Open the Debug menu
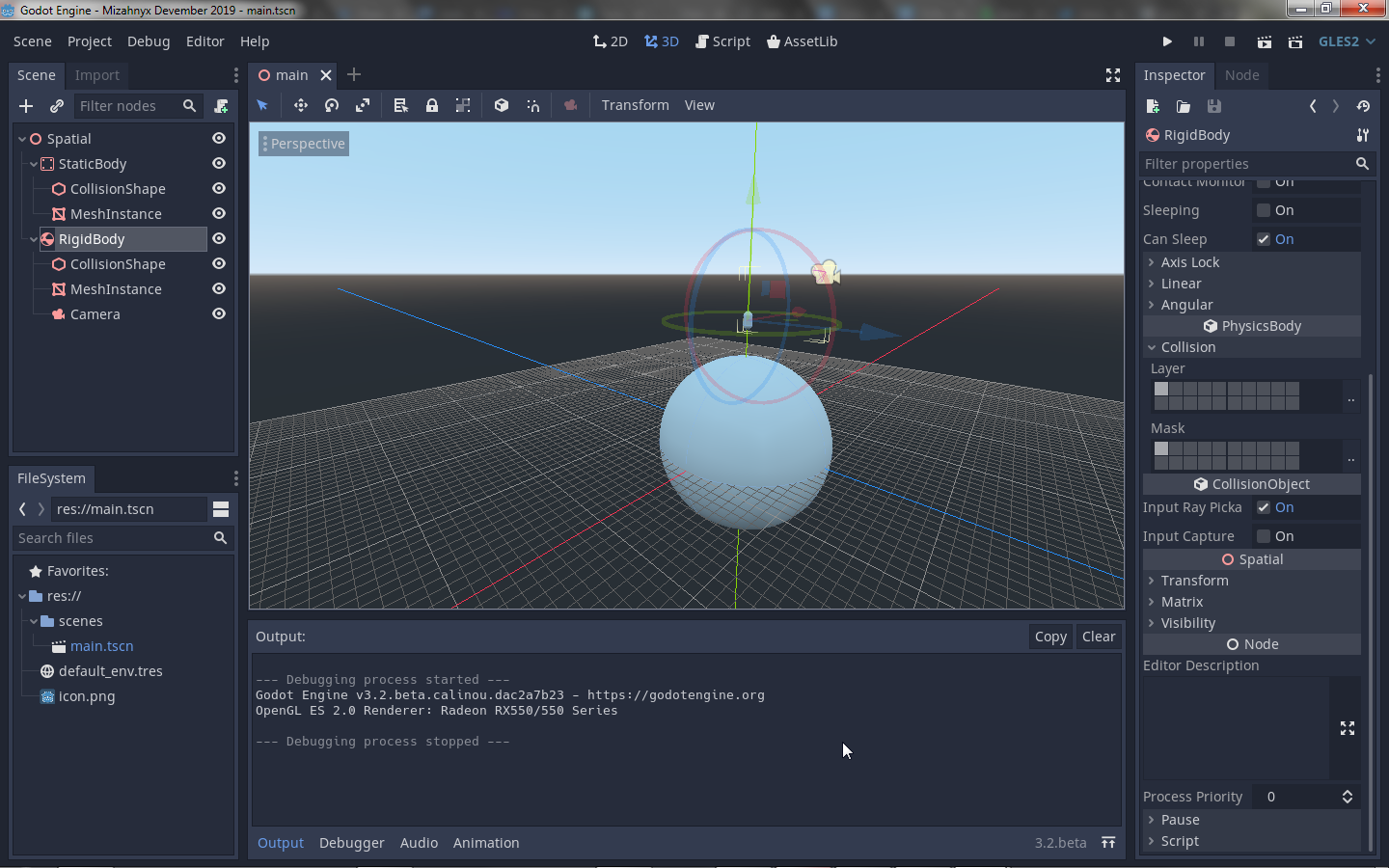 coord(149,41)
